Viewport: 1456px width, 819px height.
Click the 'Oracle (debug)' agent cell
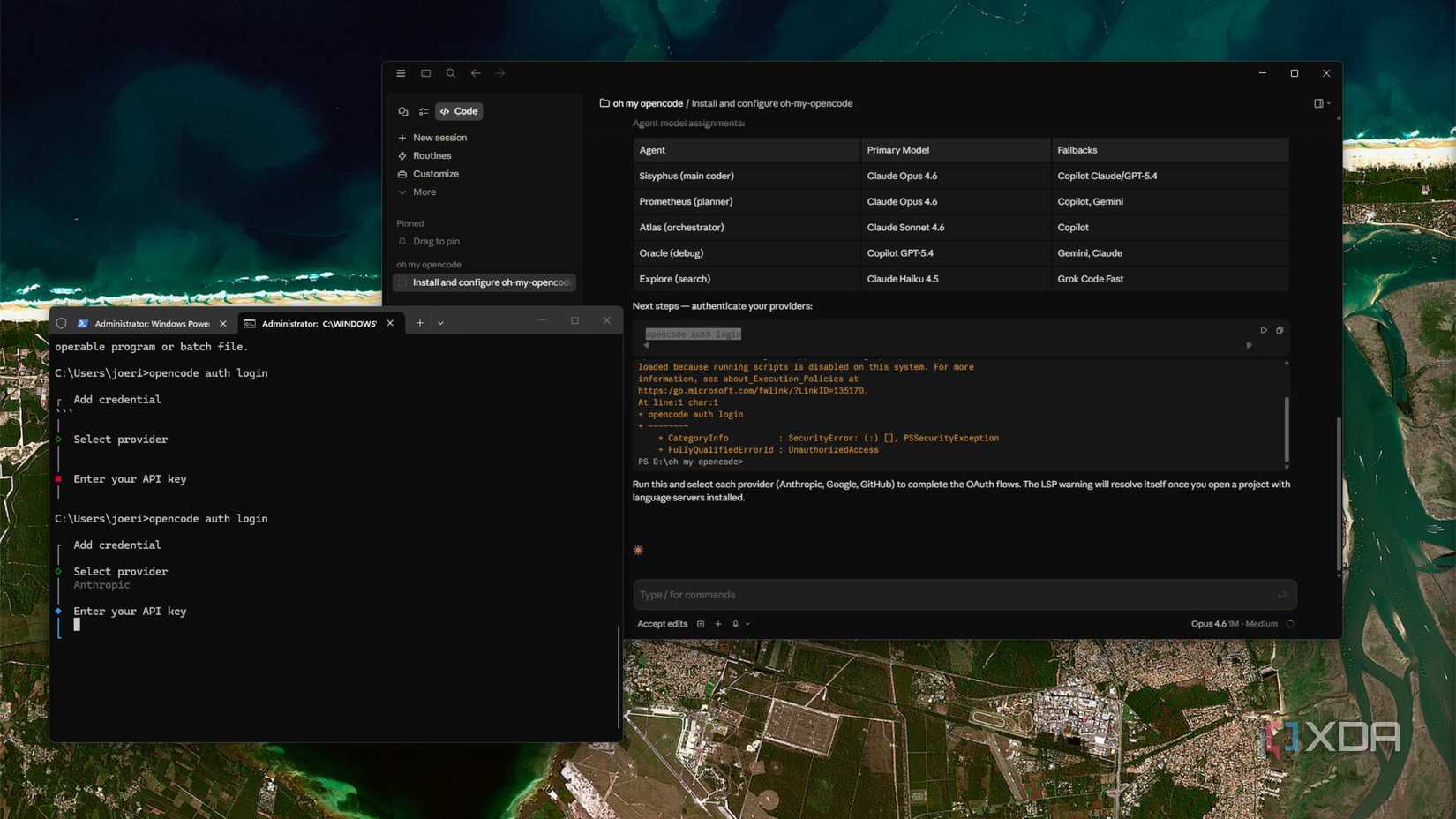(747, 253)
